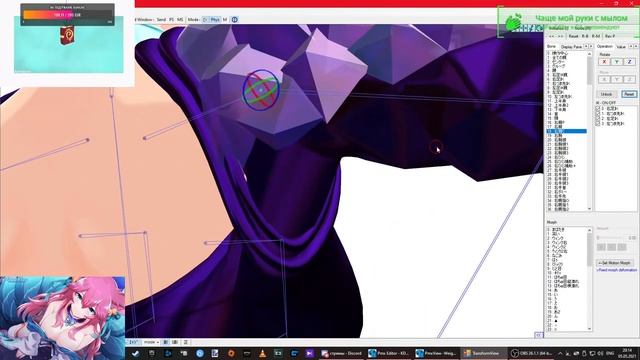Image resolution: width=640 pixels, height=360 pixels.
Task: Click the Rotate Y axis button
Action: [x=617, y=62]
